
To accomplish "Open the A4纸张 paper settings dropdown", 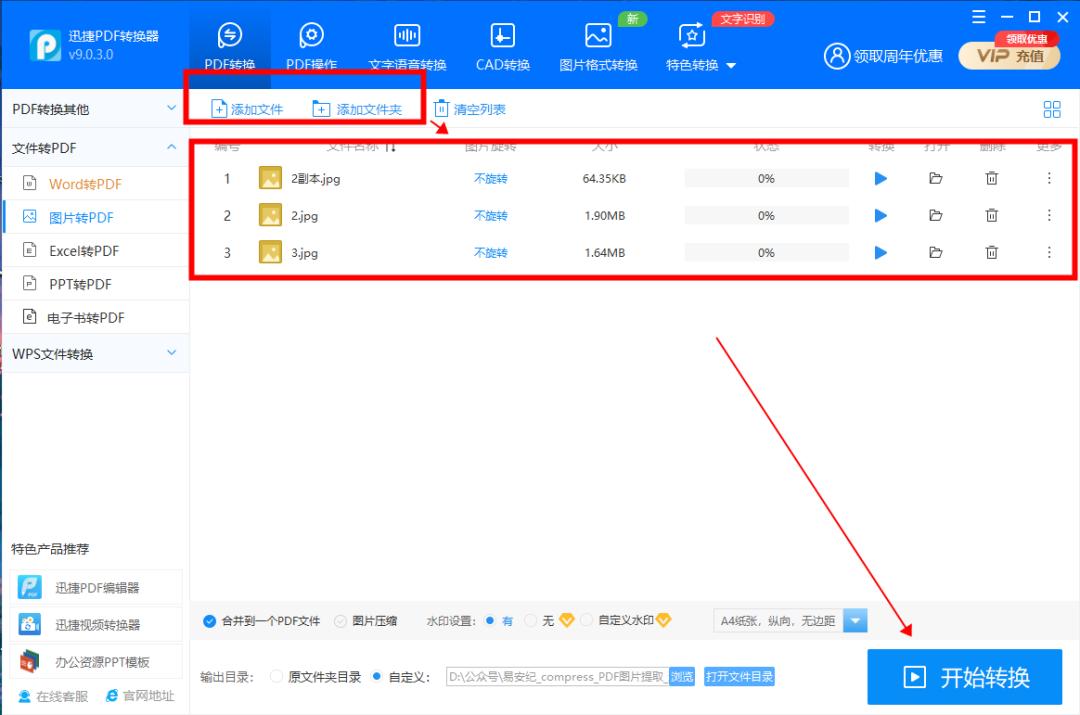I will (x=855, y=620).
